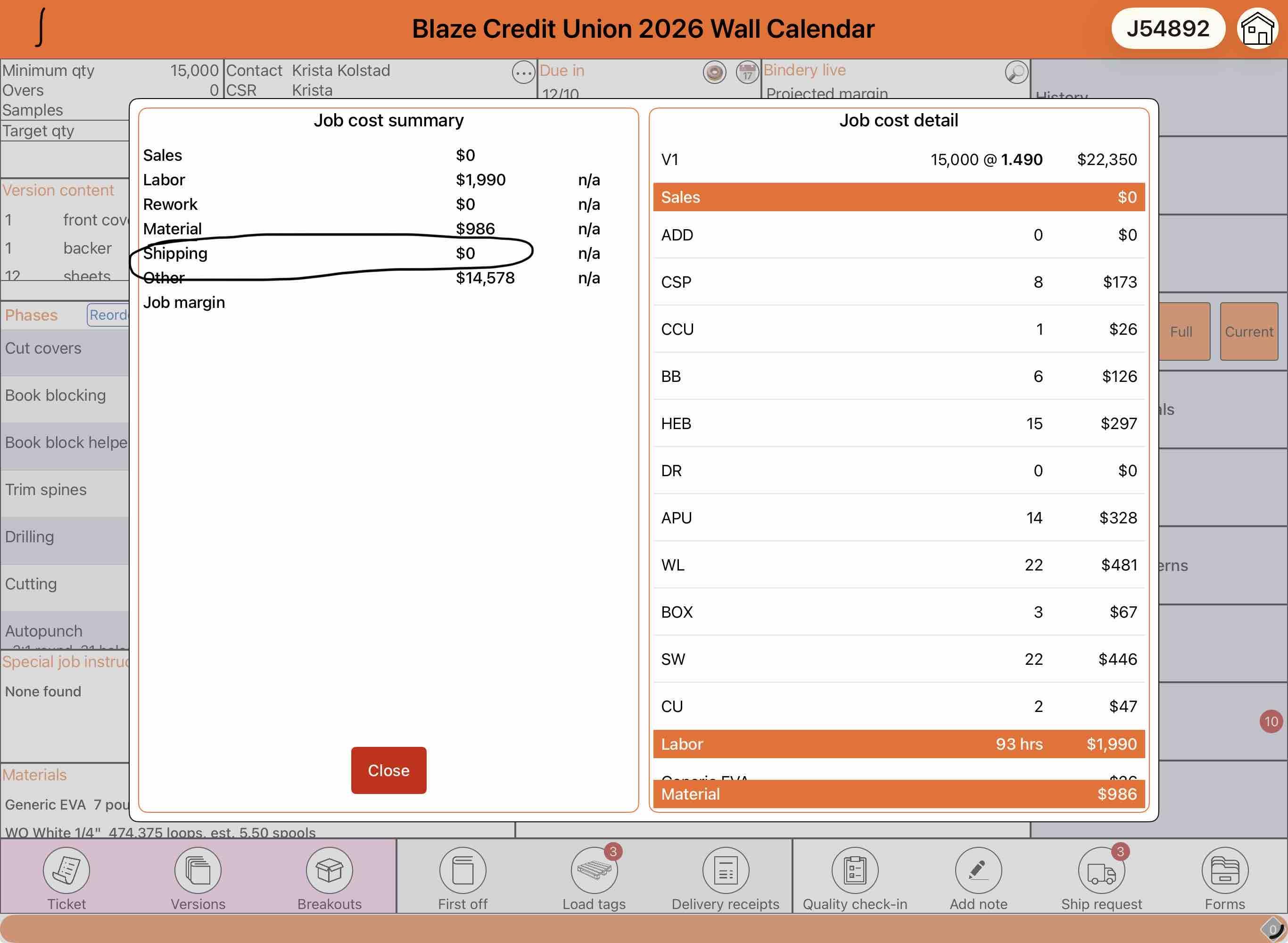
Task: Tap the J54892 job number button
Action: tap(1168, 29)
